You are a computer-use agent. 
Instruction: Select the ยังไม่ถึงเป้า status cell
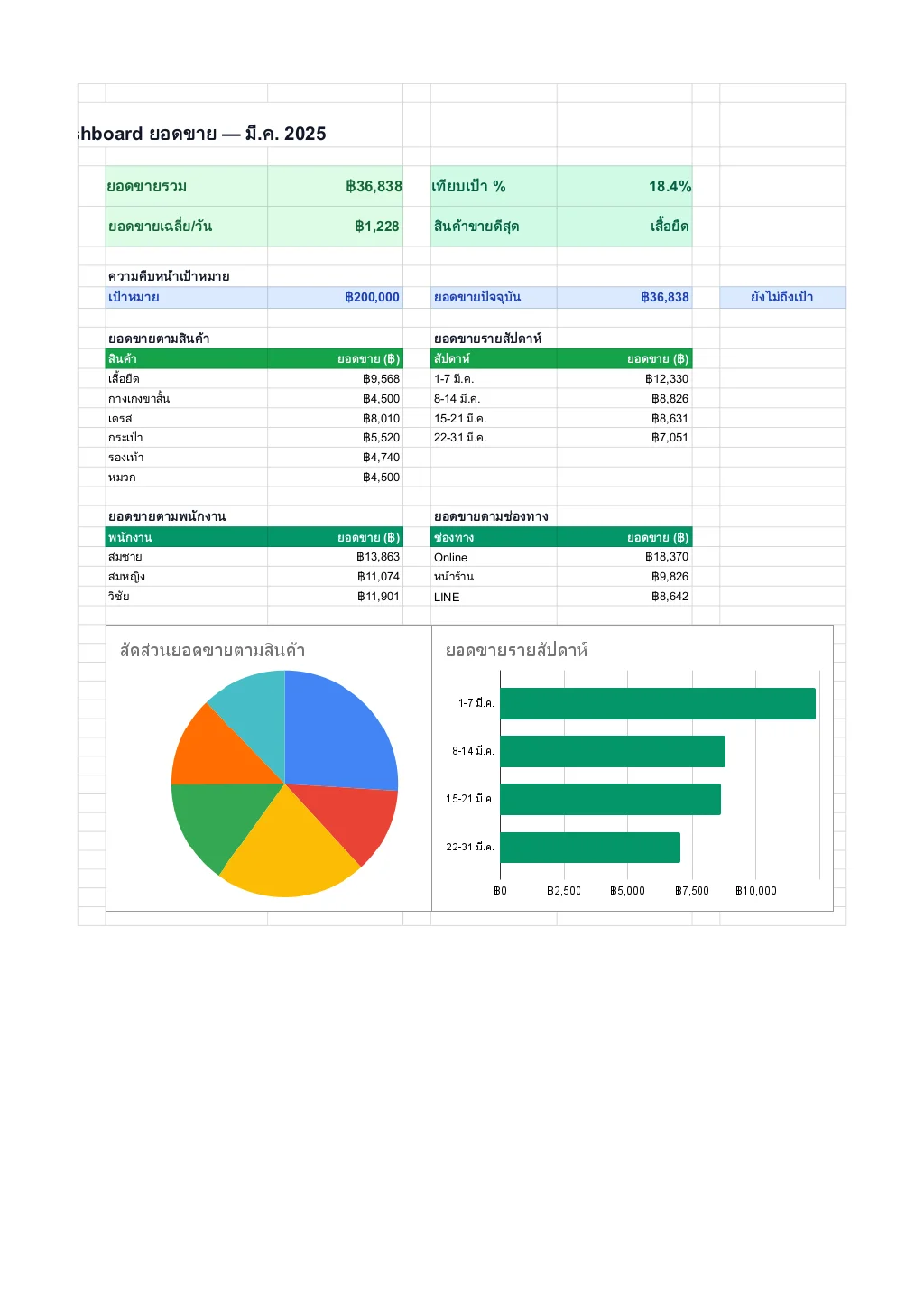pyautogui.click(x=781, y=296)
